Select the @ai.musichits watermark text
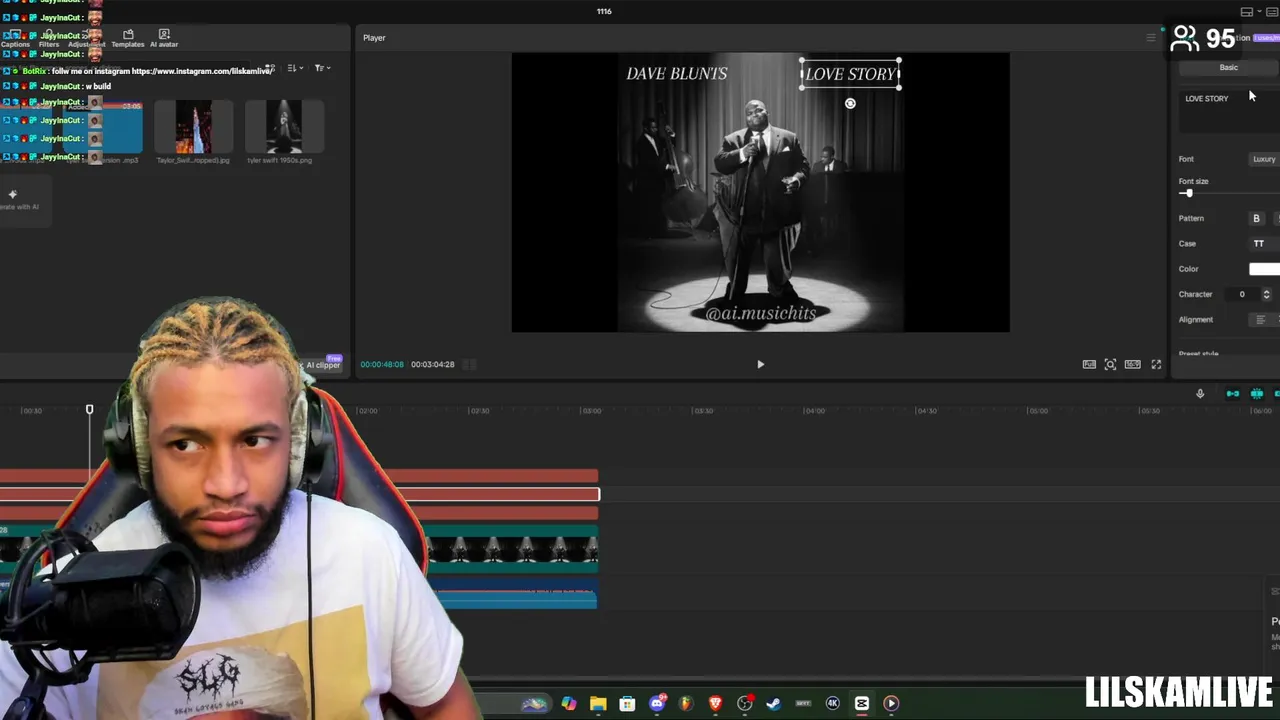The image size is (1280, 720). (761, 313)
